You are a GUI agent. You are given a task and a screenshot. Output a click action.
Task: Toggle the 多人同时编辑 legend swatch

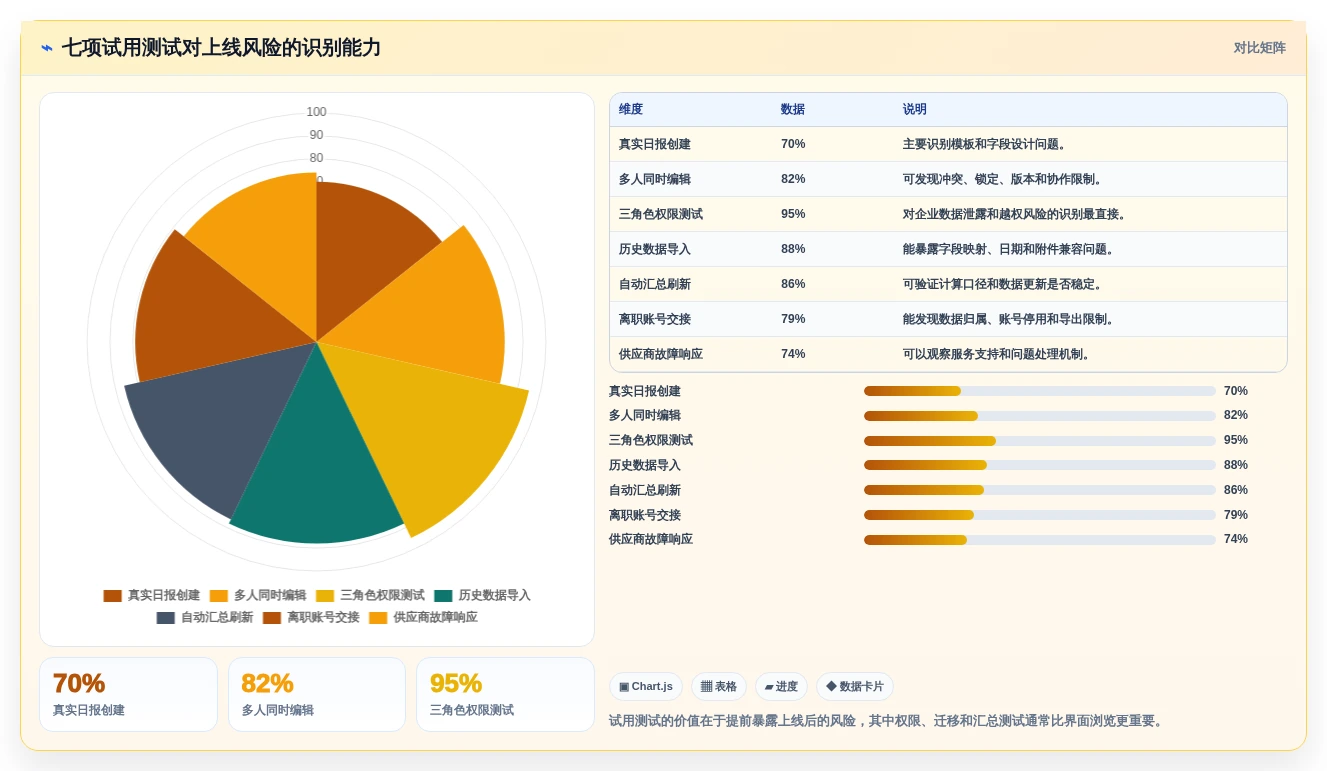pyautogui.click(x=219, y=596)
